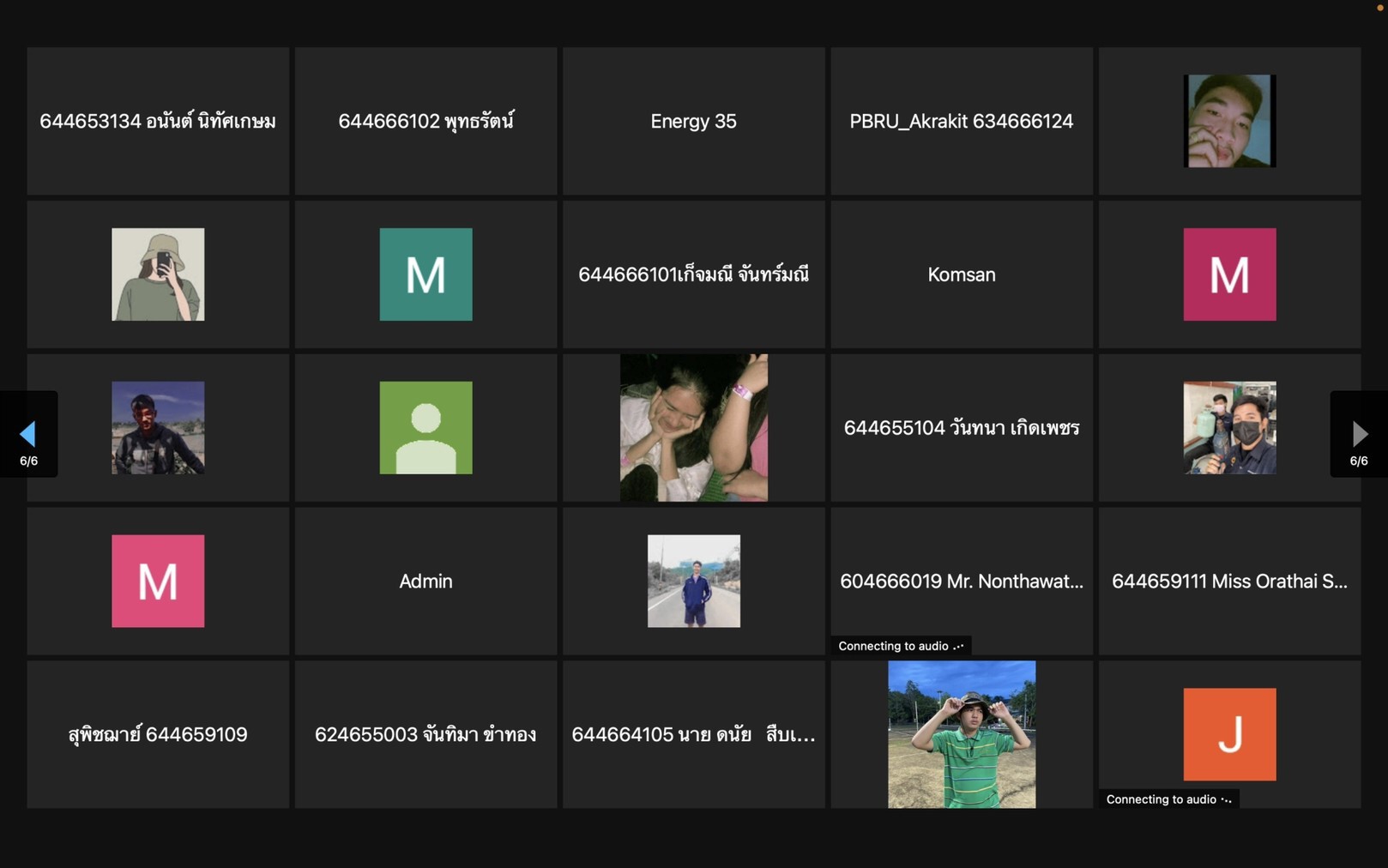This screenshot has width=1388, height=868.
Task: Click the crimson M avatar in second row
Action: tap(1229, 274)
